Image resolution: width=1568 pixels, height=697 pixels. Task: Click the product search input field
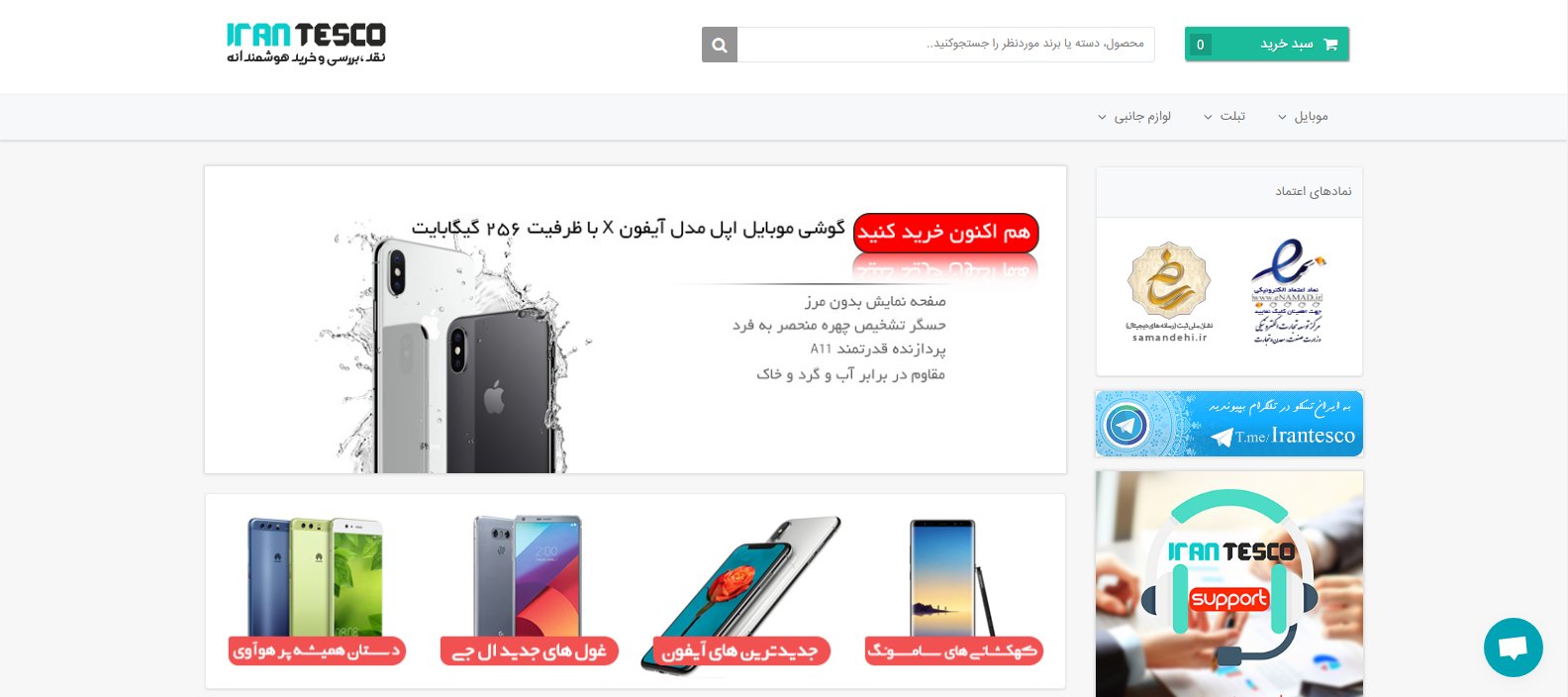tap(946, 45)
